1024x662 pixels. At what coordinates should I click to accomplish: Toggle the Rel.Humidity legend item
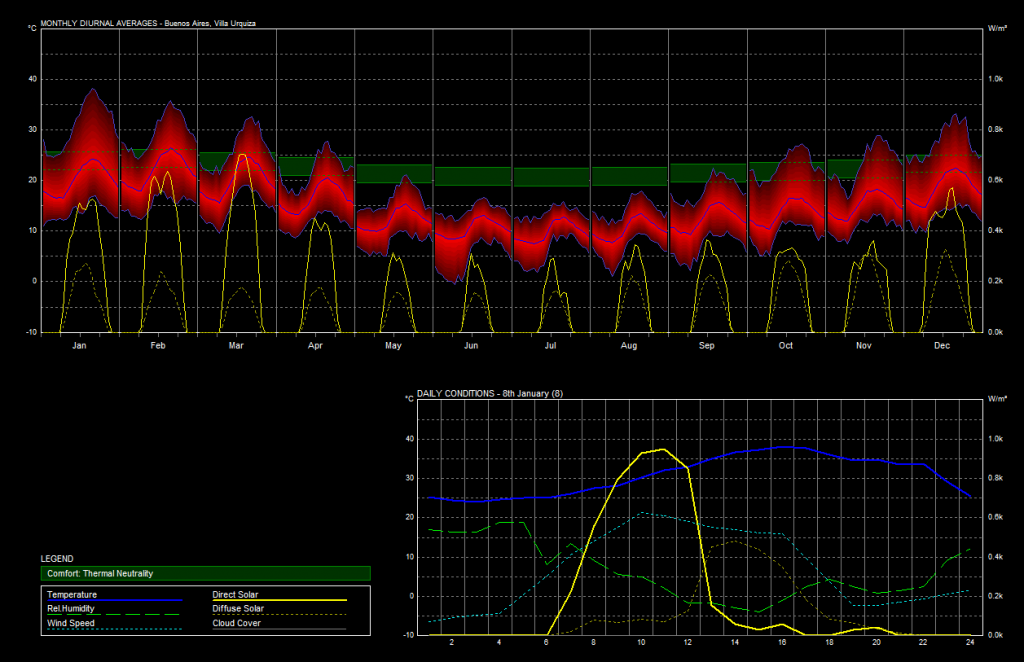(x=69, y=609)
